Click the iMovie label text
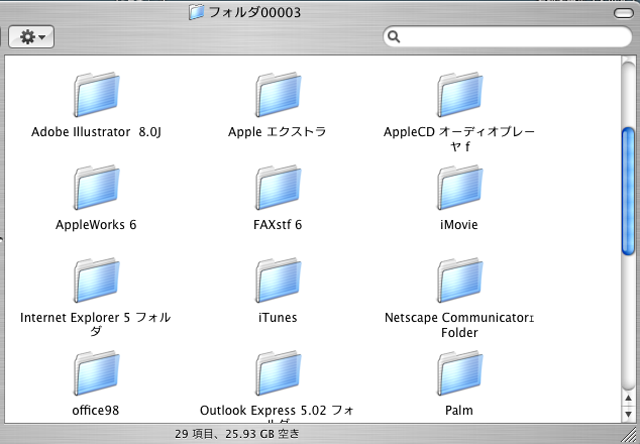The width and height of the screenshot is (640, 444). tap(459, 225)
